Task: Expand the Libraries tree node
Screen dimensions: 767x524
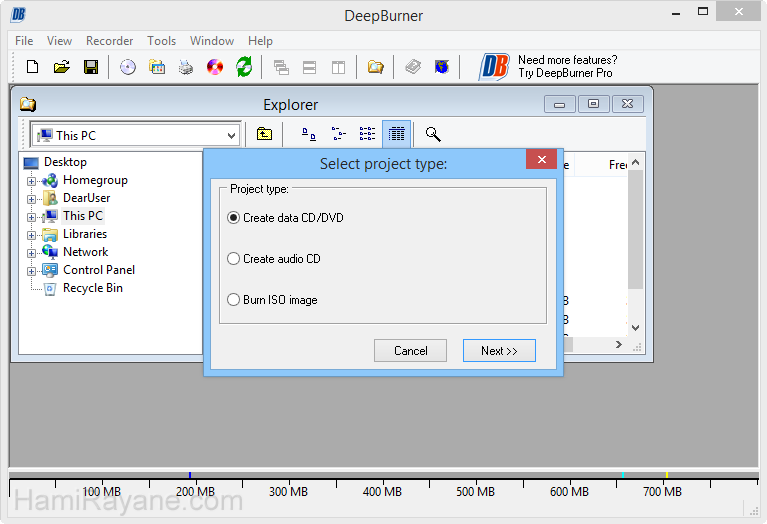Action: click(31, 235)
